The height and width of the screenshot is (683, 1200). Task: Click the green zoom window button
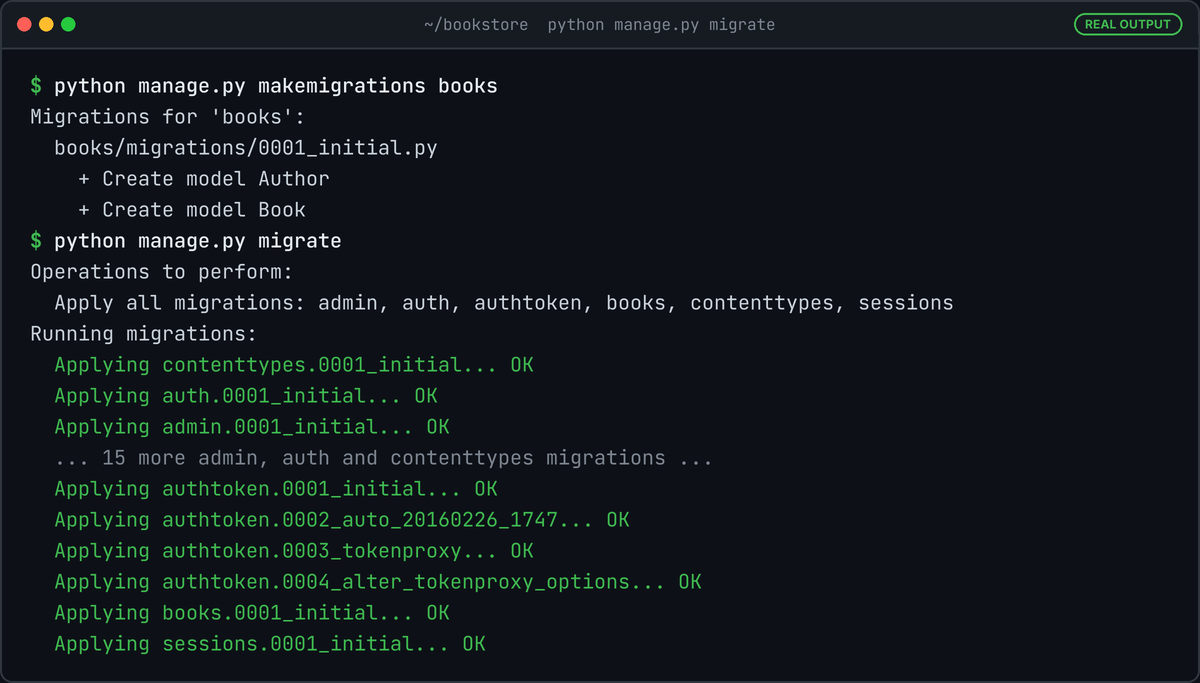tap(68, 24)
